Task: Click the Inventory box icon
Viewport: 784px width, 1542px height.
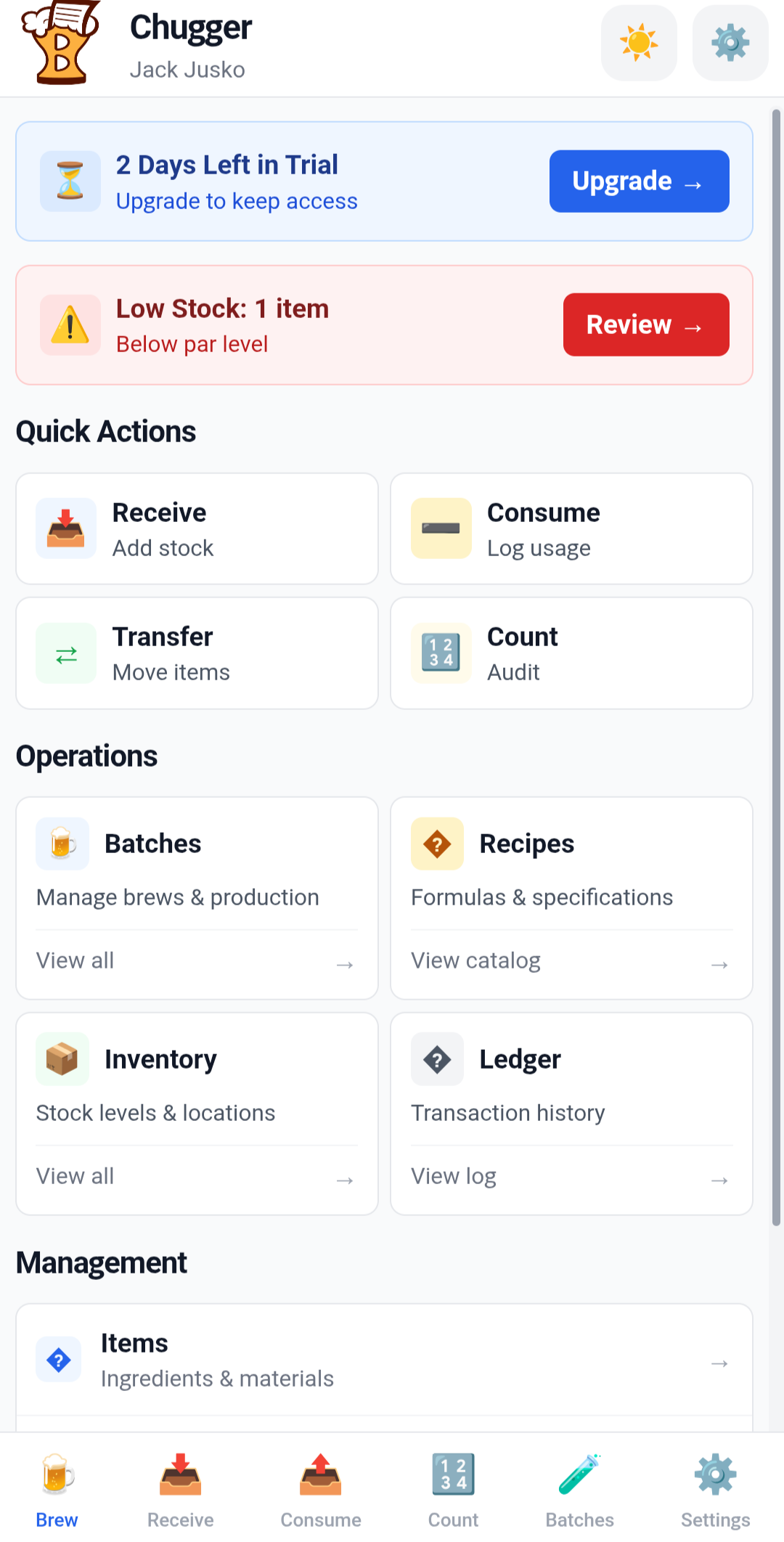Action: [x=62, y=1058]
